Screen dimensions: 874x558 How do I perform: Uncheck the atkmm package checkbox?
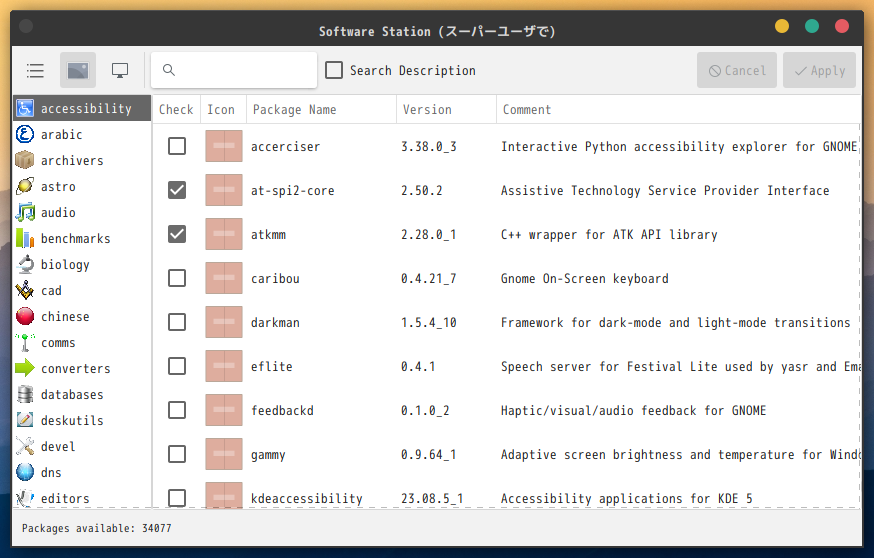(177, 234)
